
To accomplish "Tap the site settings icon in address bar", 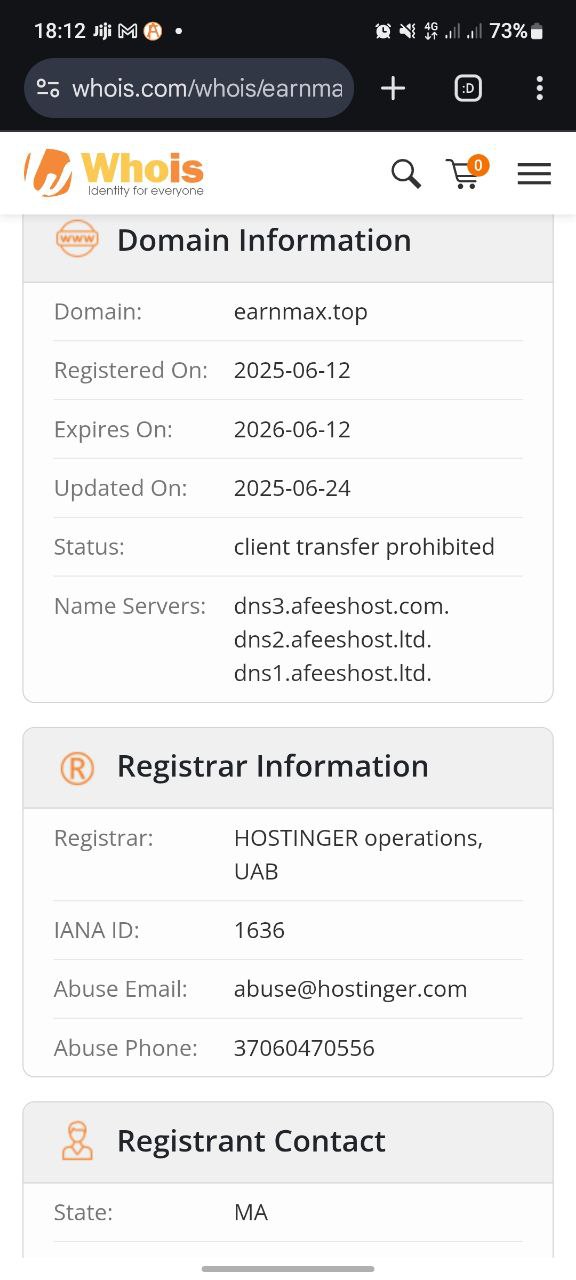I will [48, 88].
